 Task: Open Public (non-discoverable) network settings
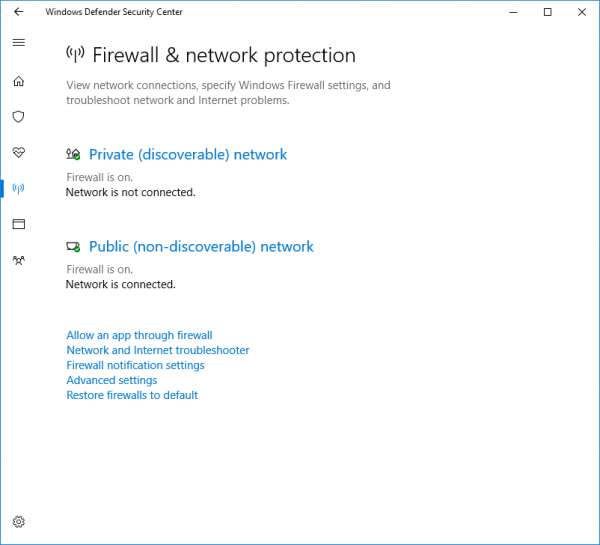pos(201,247)
